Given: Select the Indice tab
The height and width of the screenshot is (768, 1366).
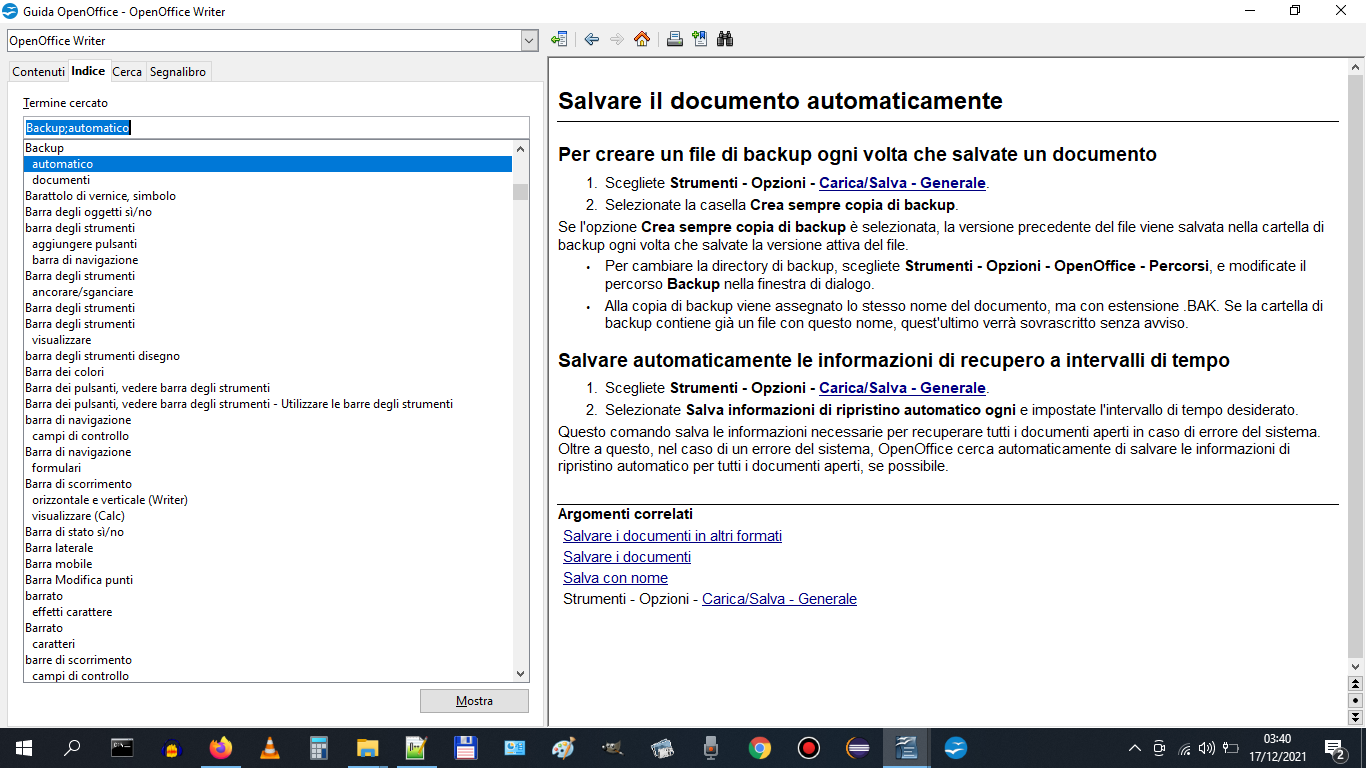Looking at the screenshot, I should (x=88, y=71).
